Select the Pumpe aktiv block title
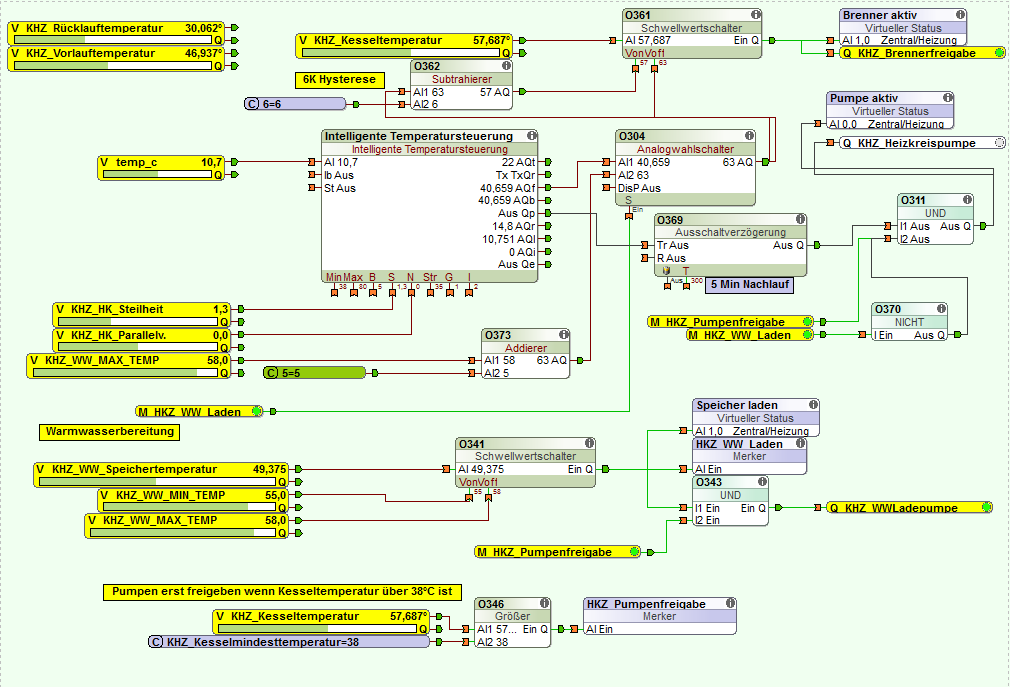1010x687 pixels. click(864, 98)
